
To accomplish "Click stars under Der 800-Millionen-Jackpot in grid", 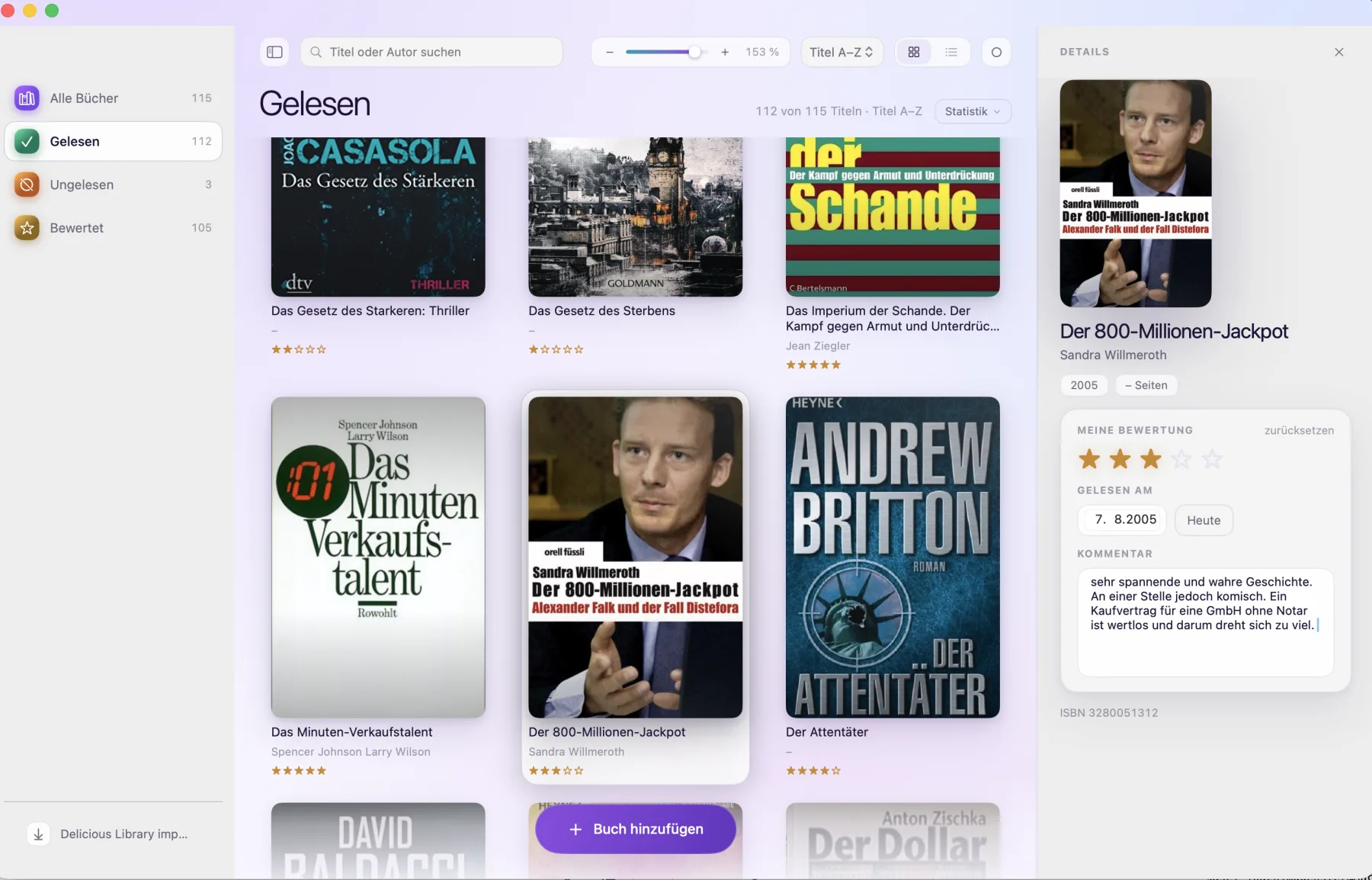I will pos(556,771).
